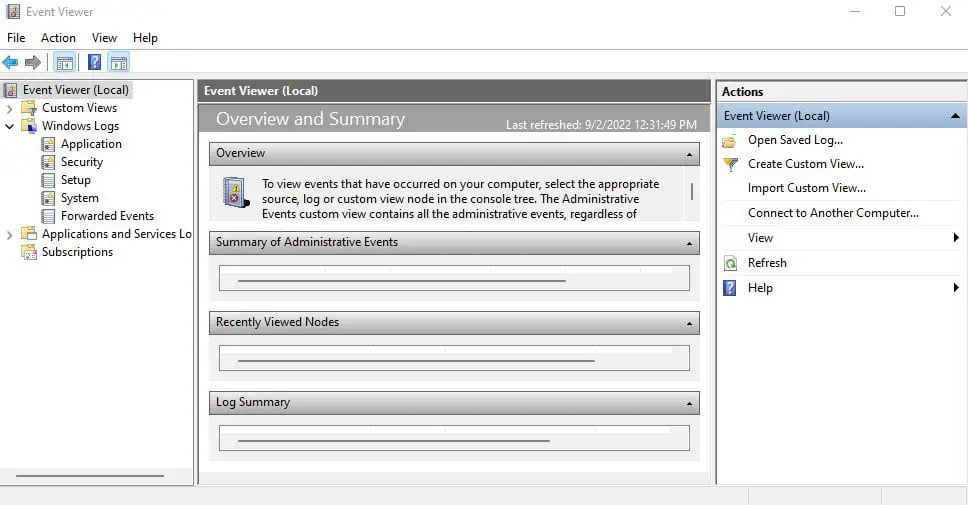Click Log Summary horizontal scrollbar
The image size is (968, 505).
click(x=393, y=441)
